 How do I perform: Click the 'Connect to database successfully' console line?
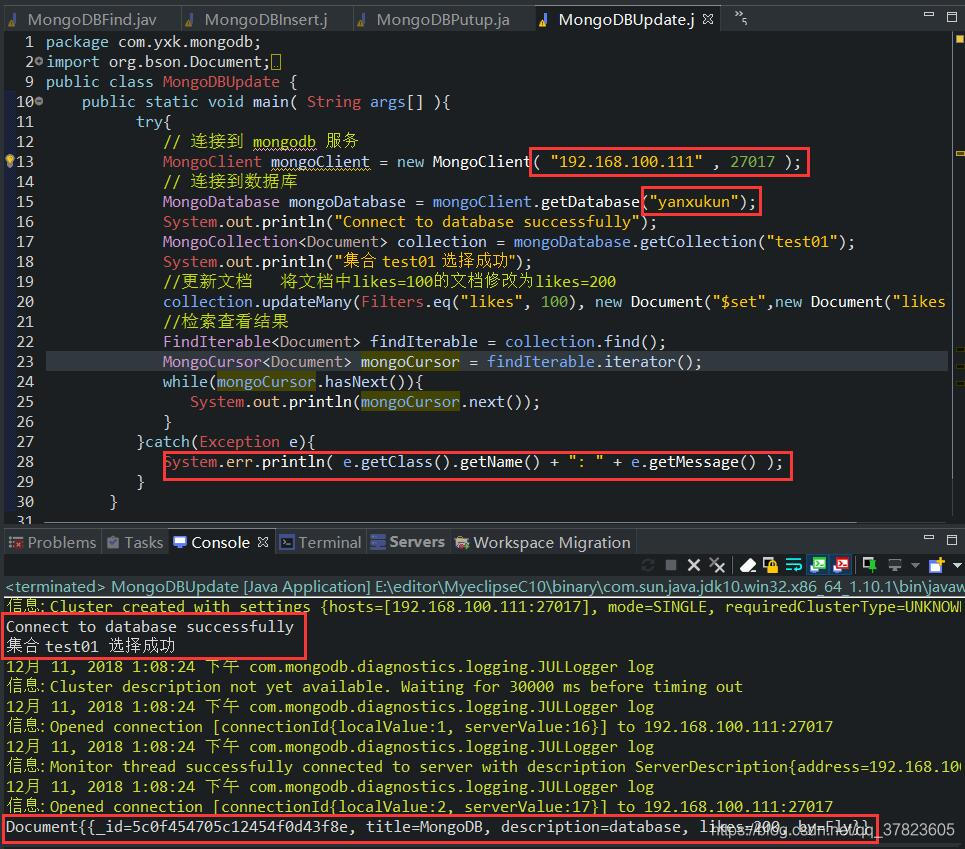[x=150, y=626]
